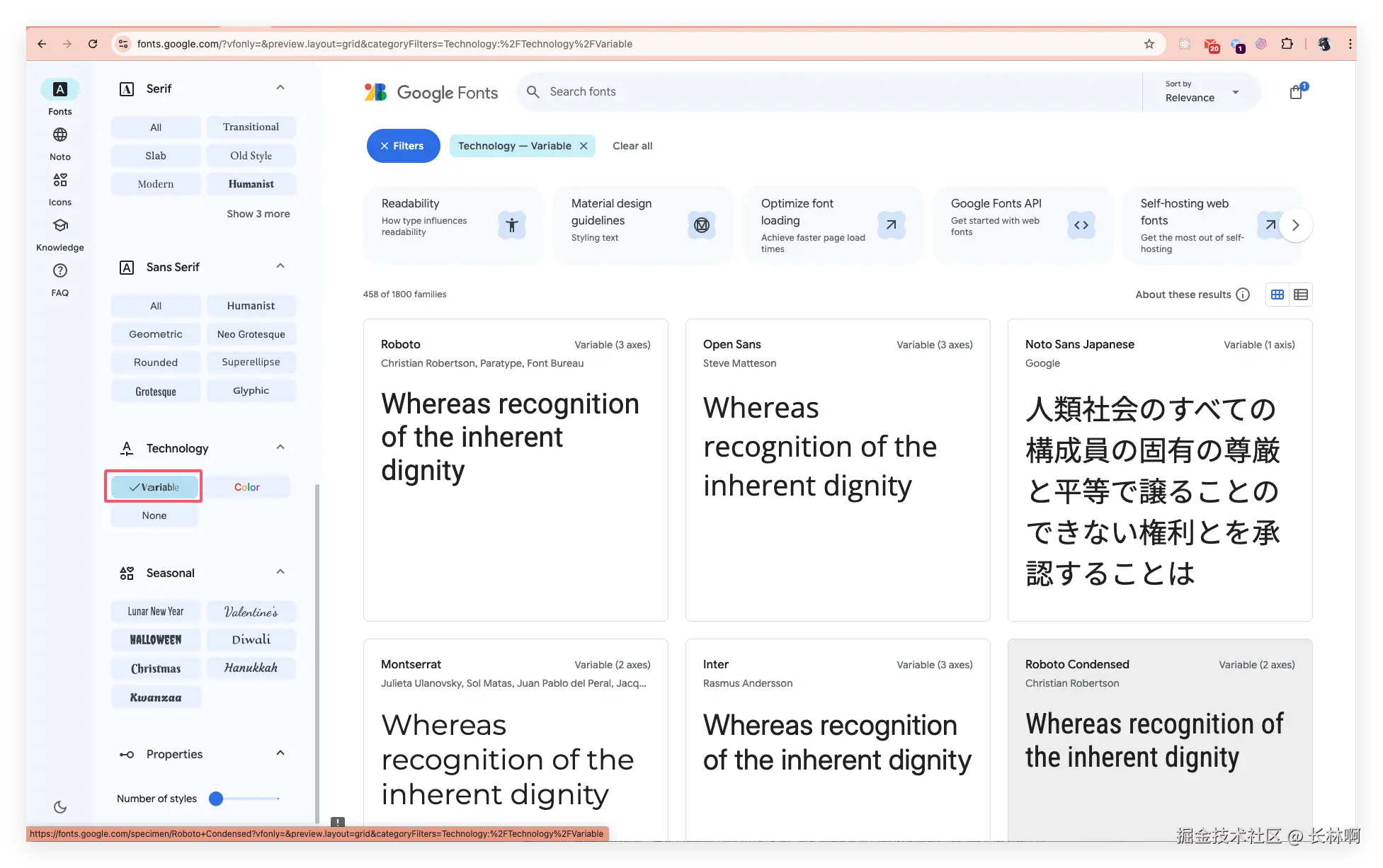Remove the Technology — Variable filter tag
Image resolution: width=1383 pixels, height=868 pixels.
click(x=584, y=146)
